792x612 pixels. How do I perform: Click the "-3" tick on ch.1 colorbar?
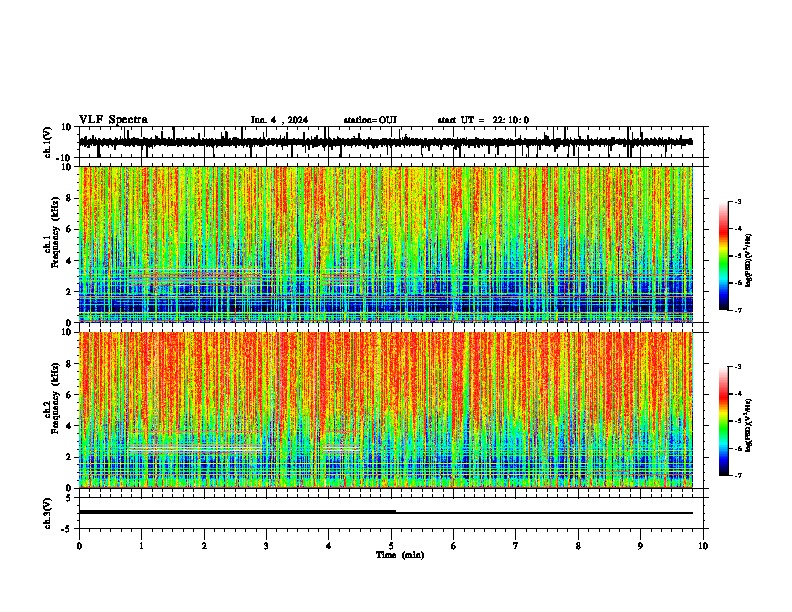click(x=737, y=201)
